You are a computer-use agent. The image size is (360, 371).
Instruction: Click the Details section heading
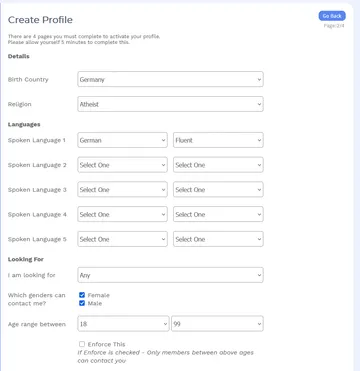[x=18, y=56]
